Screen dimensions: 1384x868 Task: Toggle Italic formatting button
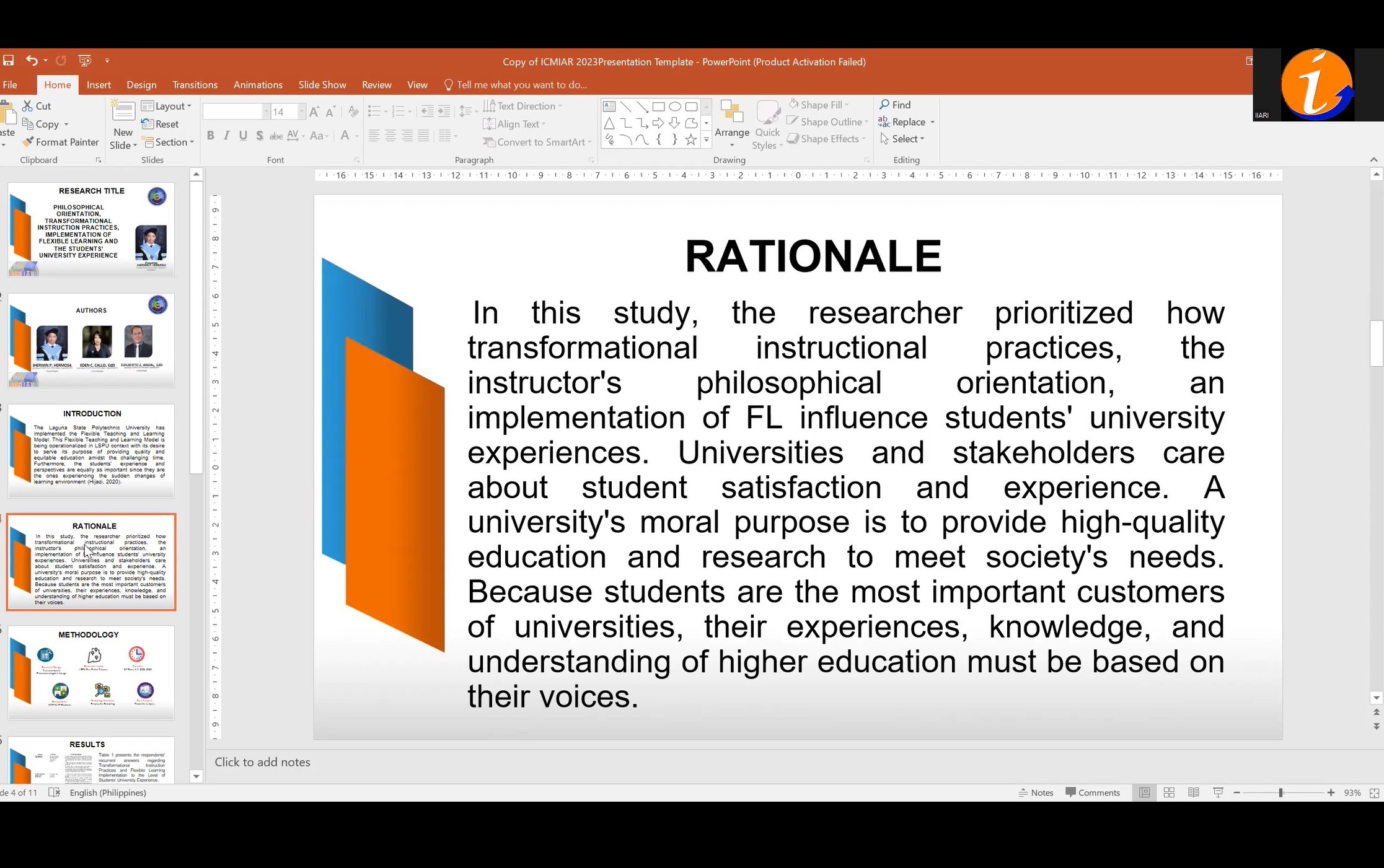(x=227, y=136)
